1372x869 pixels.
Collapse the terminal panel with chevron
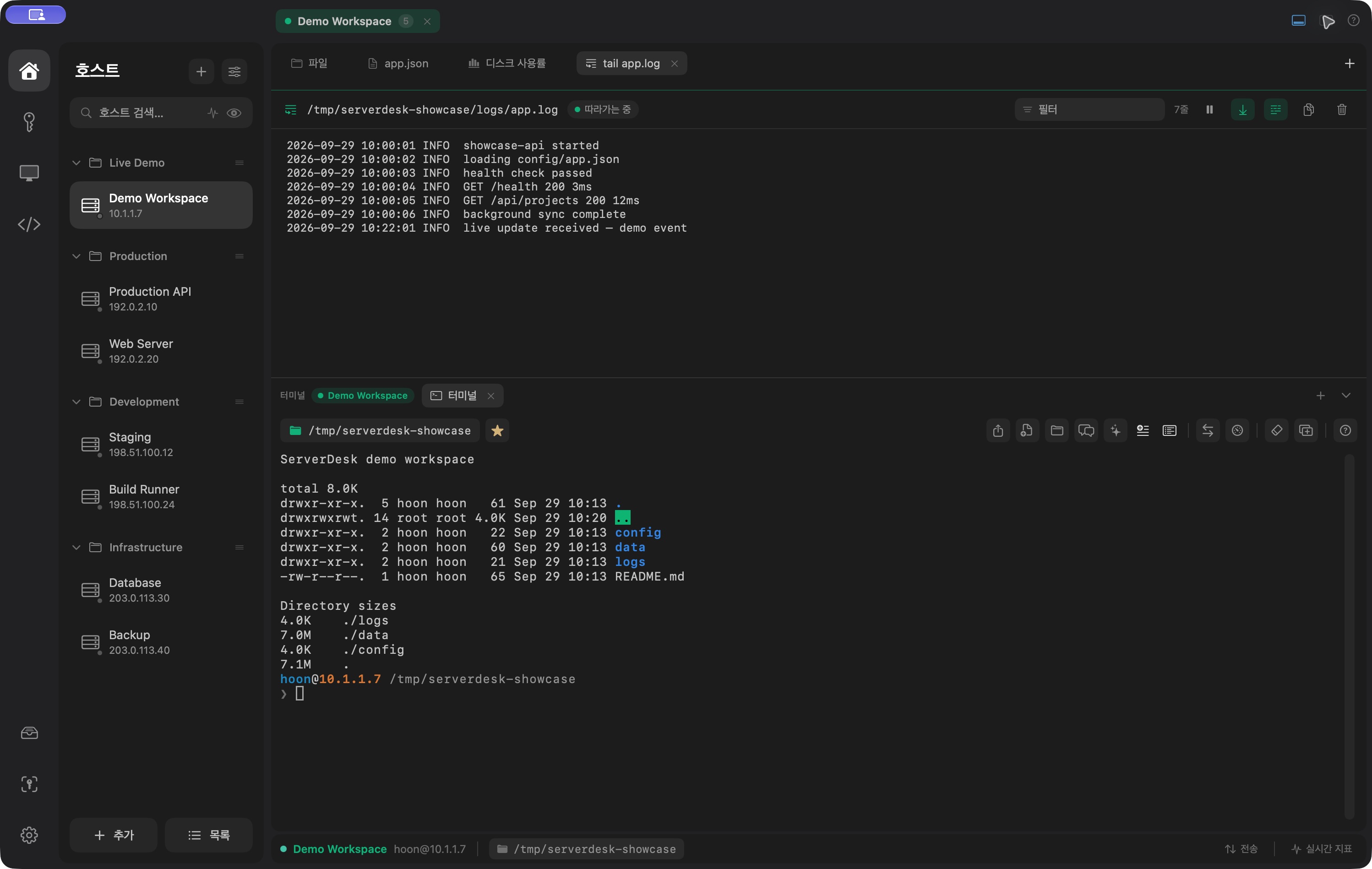tap(1346, 396)
